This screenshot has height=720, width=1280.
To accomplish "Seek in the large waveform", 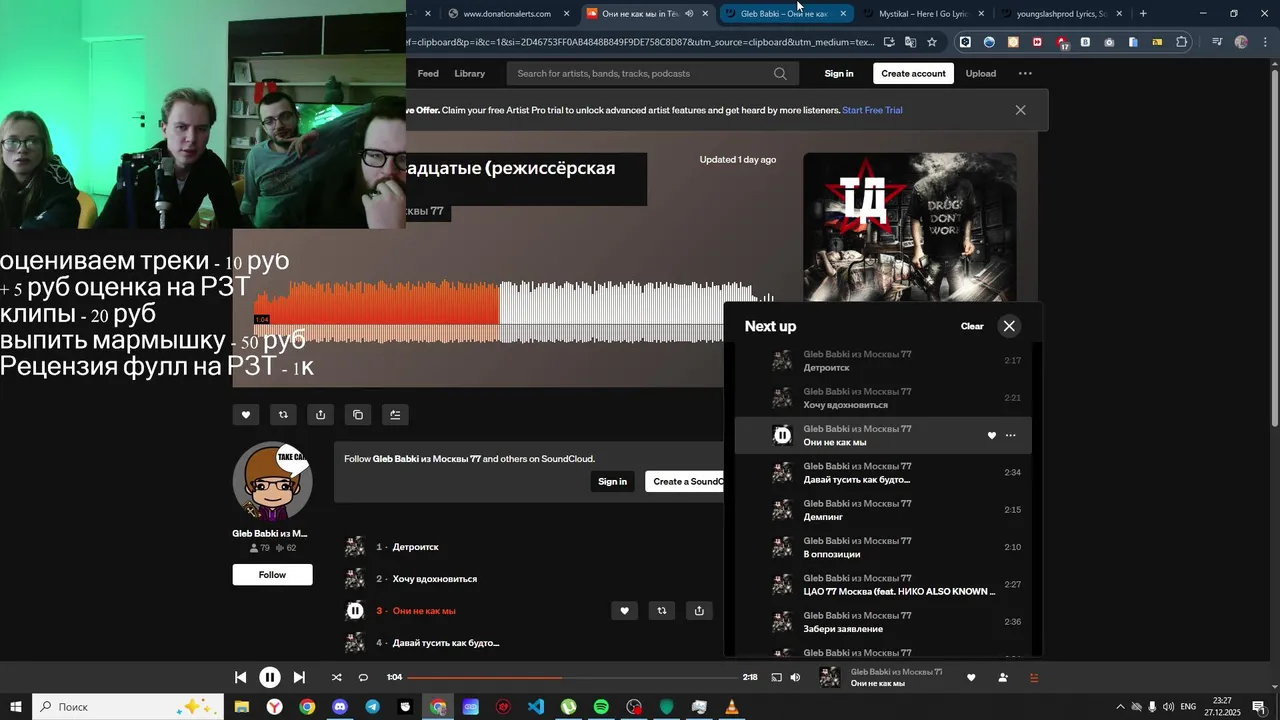I will tap(514, 311).
